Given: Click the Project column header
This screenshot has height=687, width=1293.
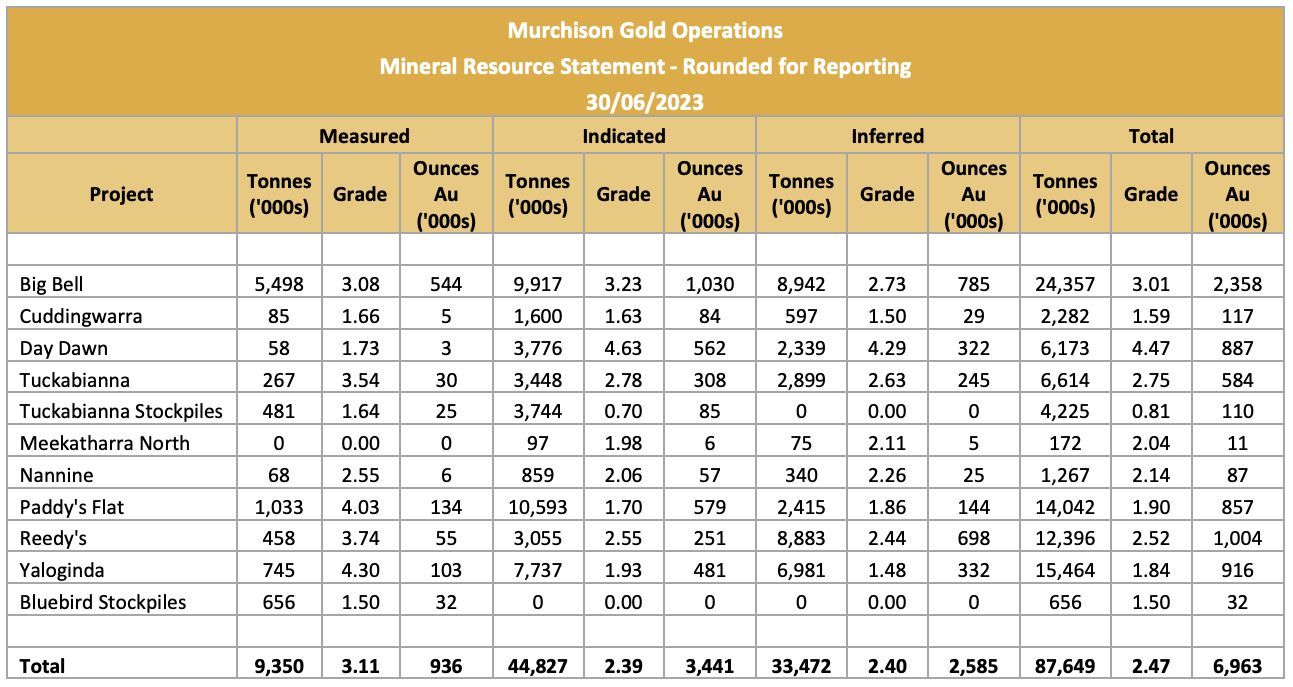Looking at the screenshot, I should click(x=121, y=194).
